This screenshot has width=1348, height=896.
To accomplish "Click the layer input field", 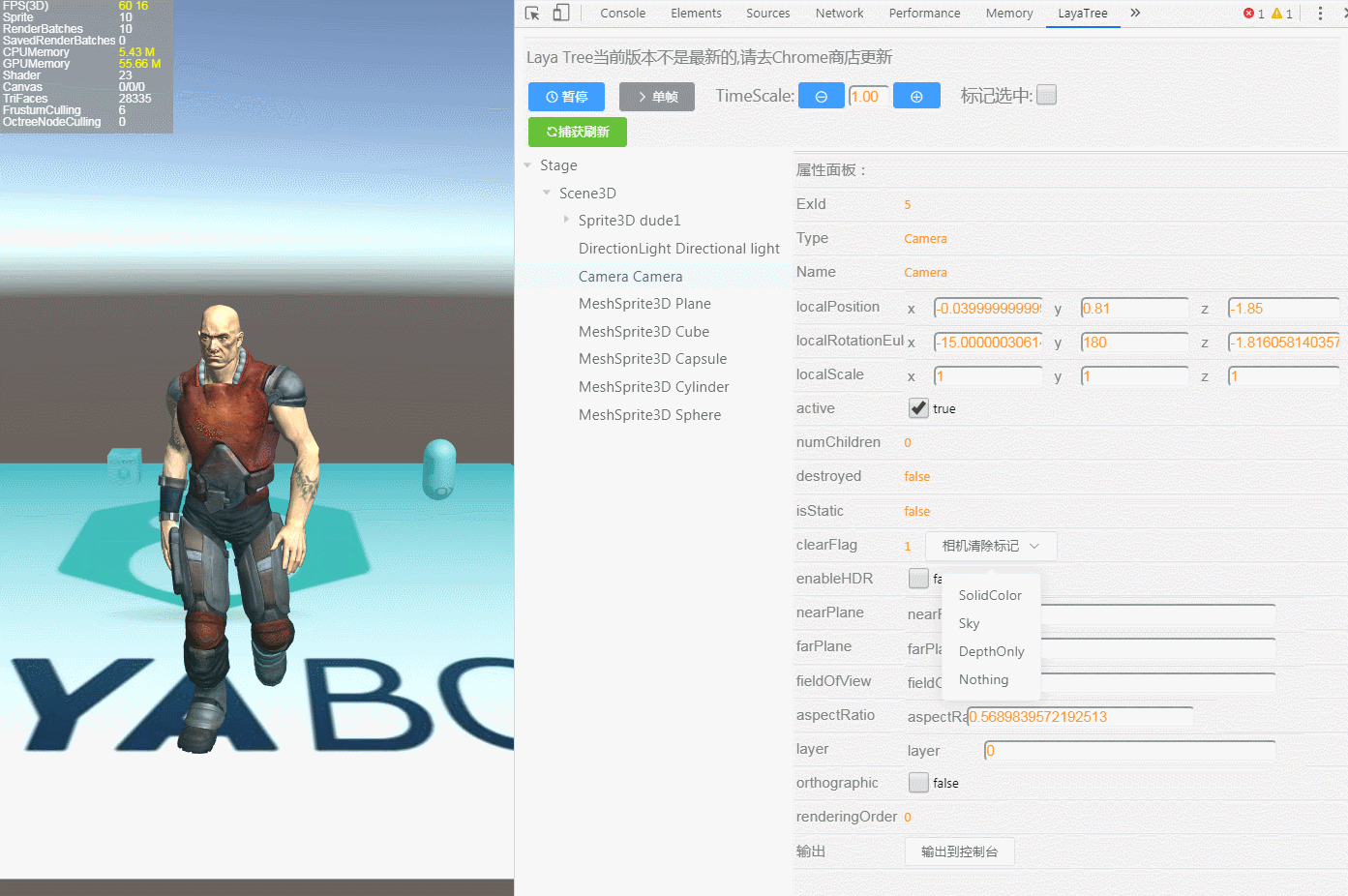I will click(1129, 751).
